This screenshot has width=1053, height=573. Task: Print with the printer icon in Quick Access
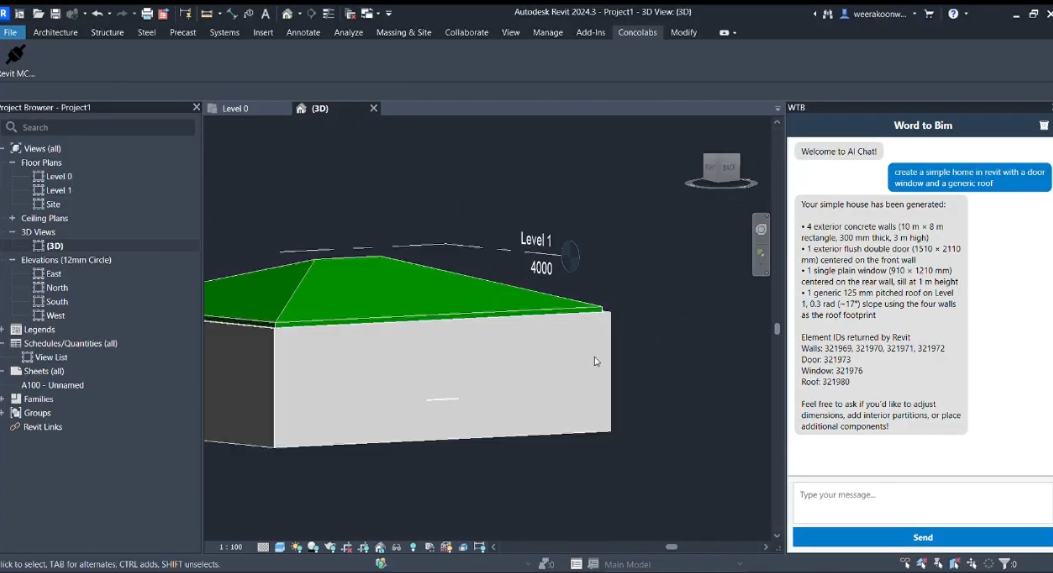pyautogui.click(x=146, y=13)
